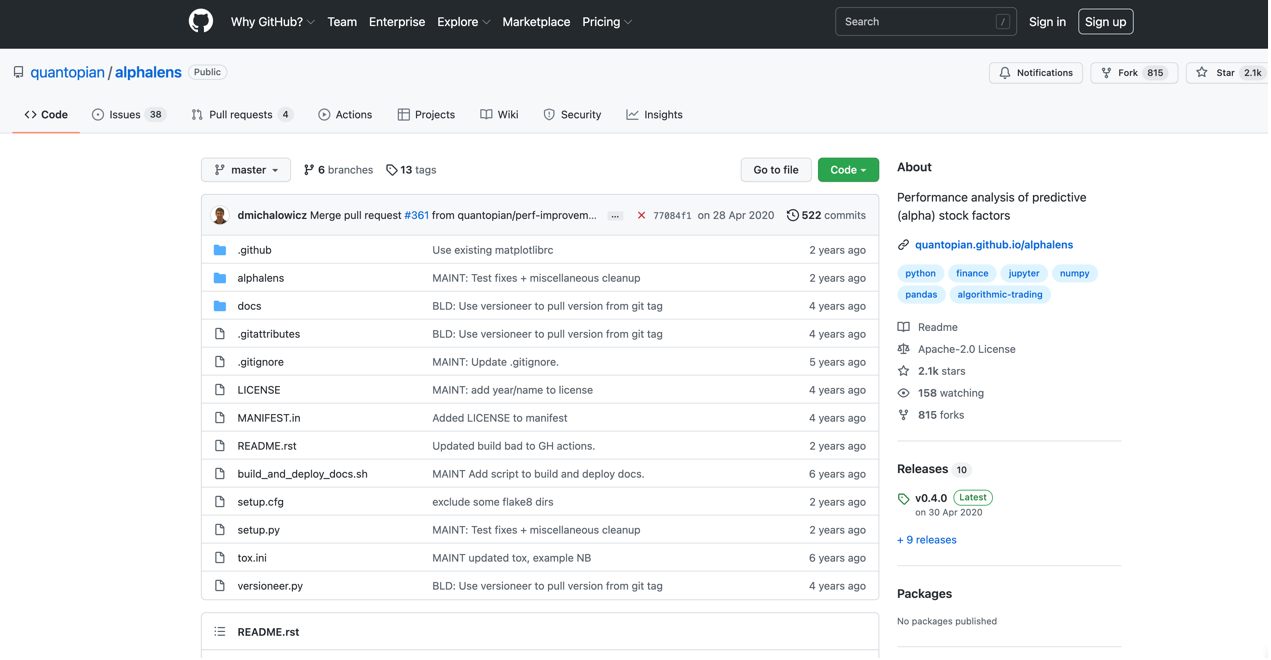Open pull request #361 link
Screen dimensions: 1271x660
click(x=416, y=215)
